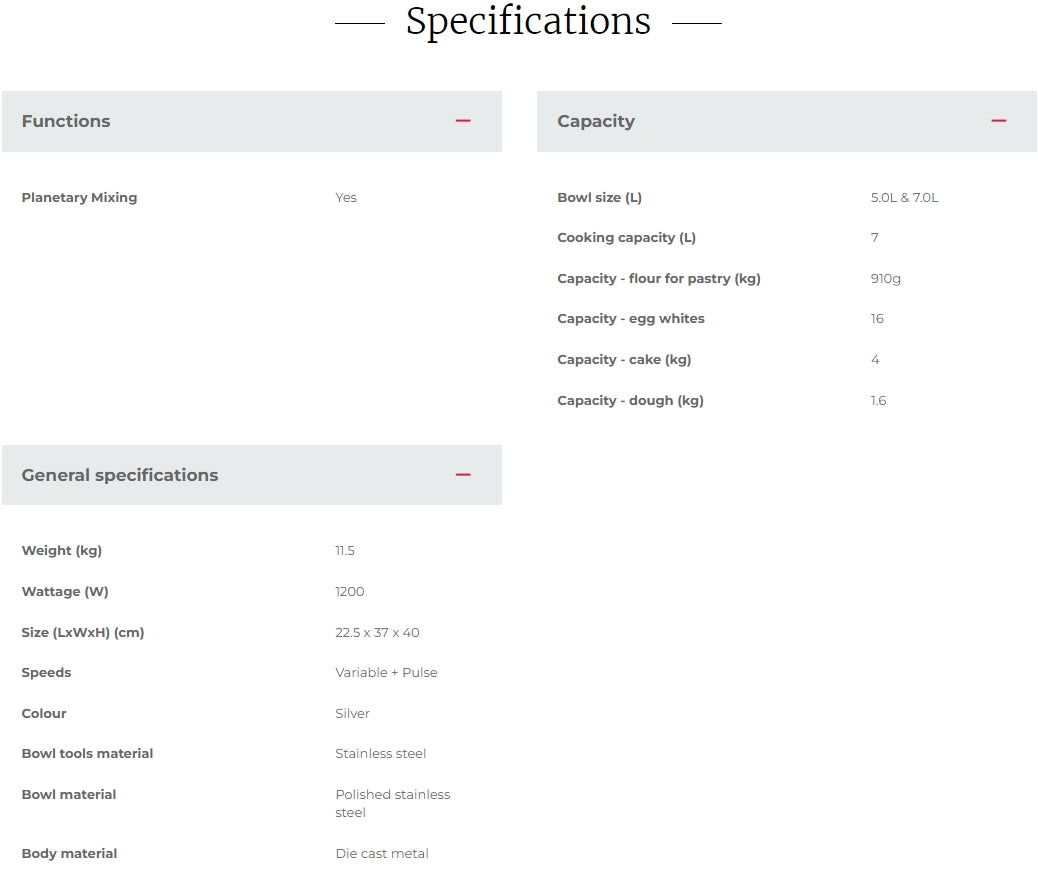The image size is (1038, 875).
Task: Click the Capacity - egg whites label
Action: (630, 319)
